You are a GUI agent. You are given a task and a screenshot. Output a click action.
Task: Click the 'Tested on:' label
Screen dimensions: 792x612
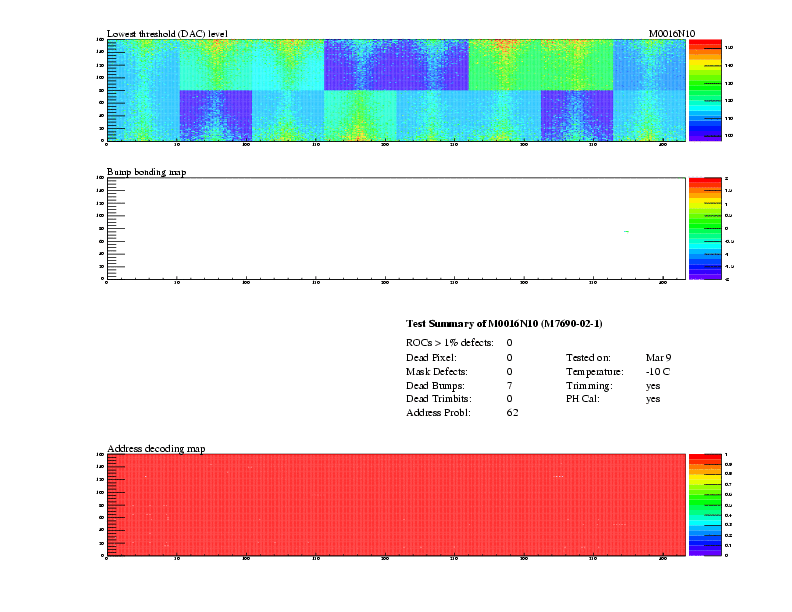click(x=588, y=358)
